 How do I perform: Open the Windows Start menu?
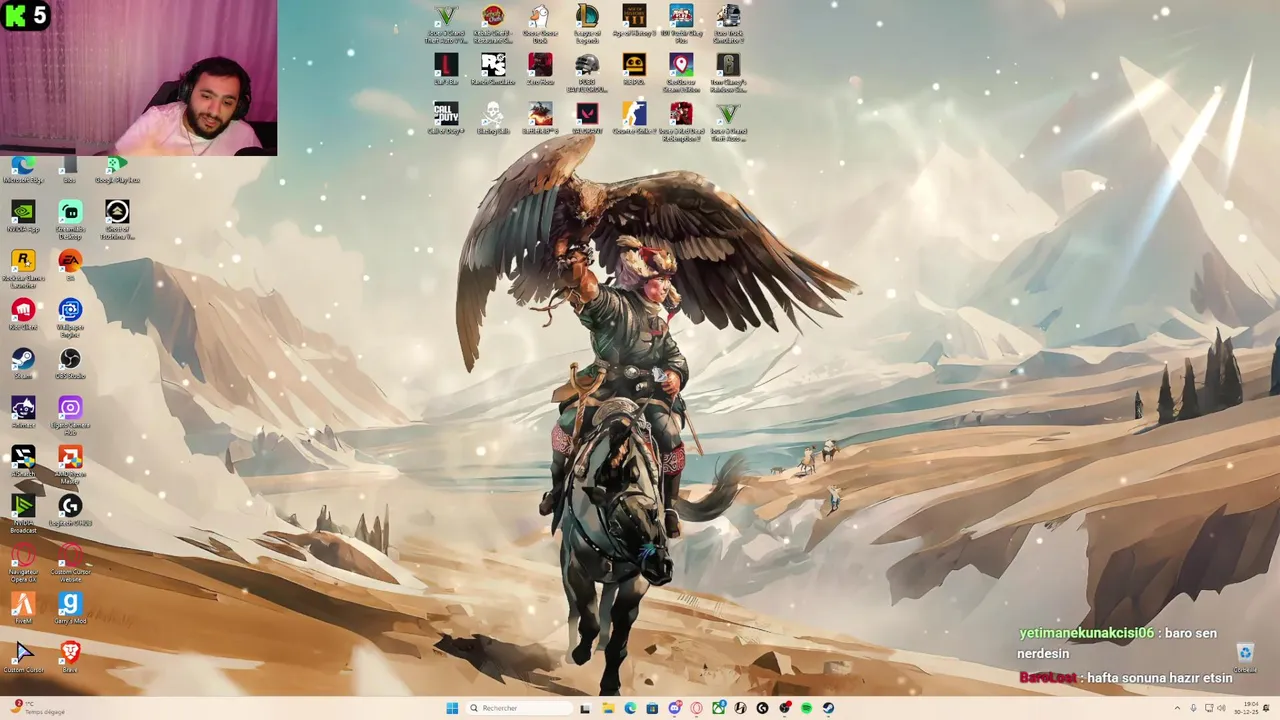pyautogui.click(x=452, y=708)
